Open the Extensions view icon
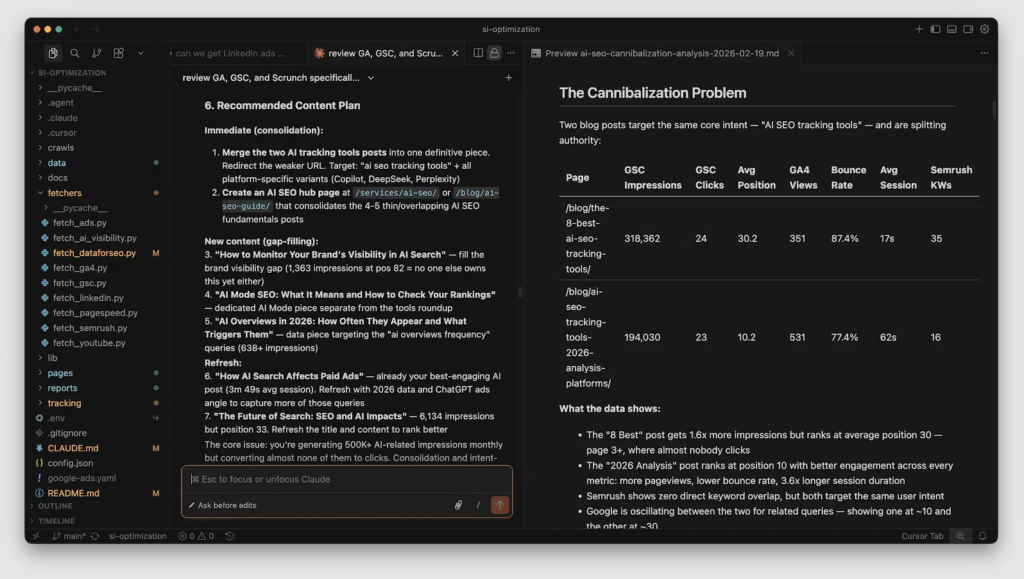Screen dimensions: 1024x579 point(118,53)
